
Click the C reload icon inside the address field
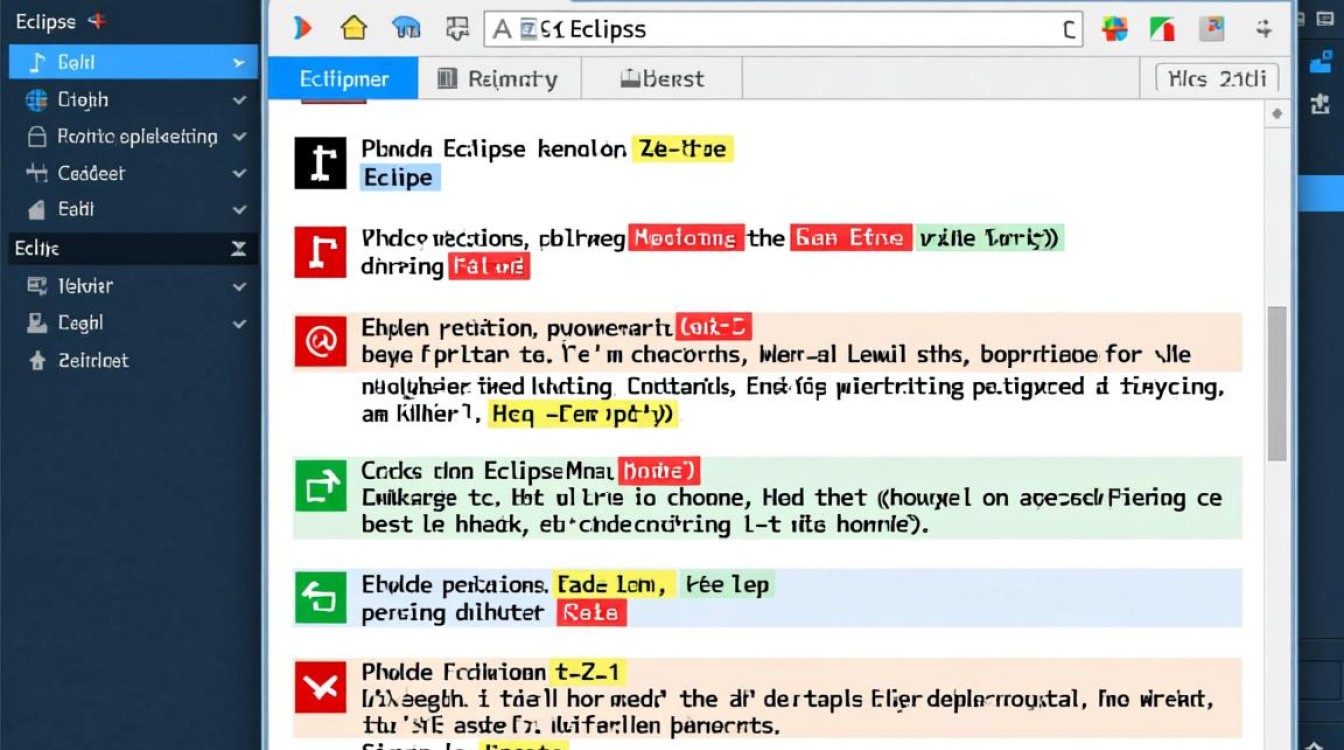(x=1069, y=30)
